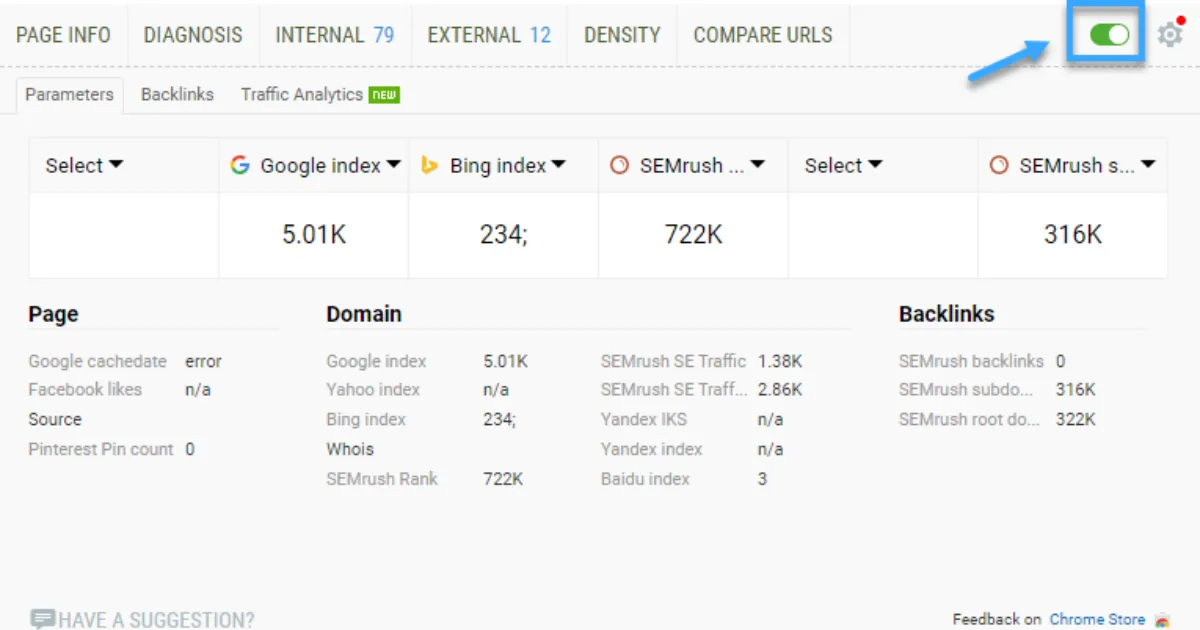
Task: Open the Google index column dropdown
Action: pyautogui.click(x=316, y=166)
